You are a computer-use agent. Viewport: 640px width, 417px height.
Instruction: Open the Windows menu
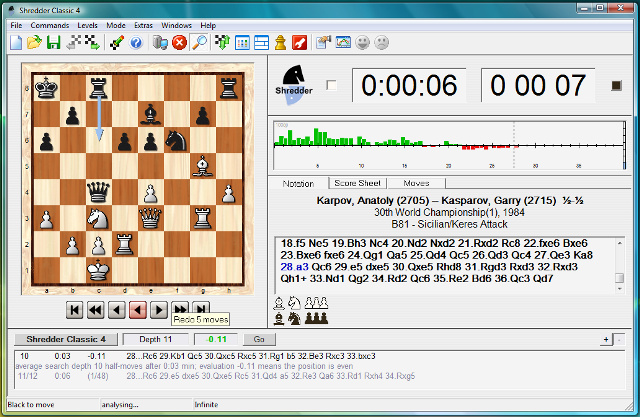click(x=176, y=25)
